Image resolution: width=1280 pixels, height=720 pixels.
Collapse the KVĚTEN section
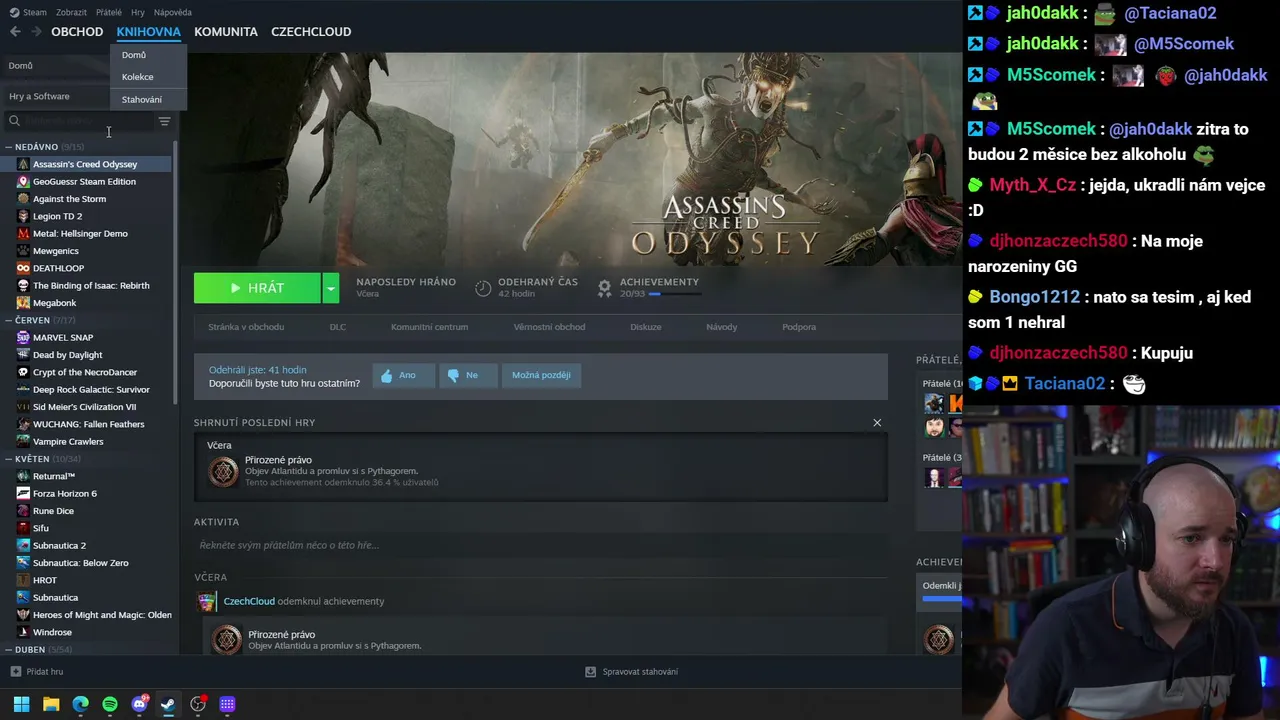pos(8,459)
